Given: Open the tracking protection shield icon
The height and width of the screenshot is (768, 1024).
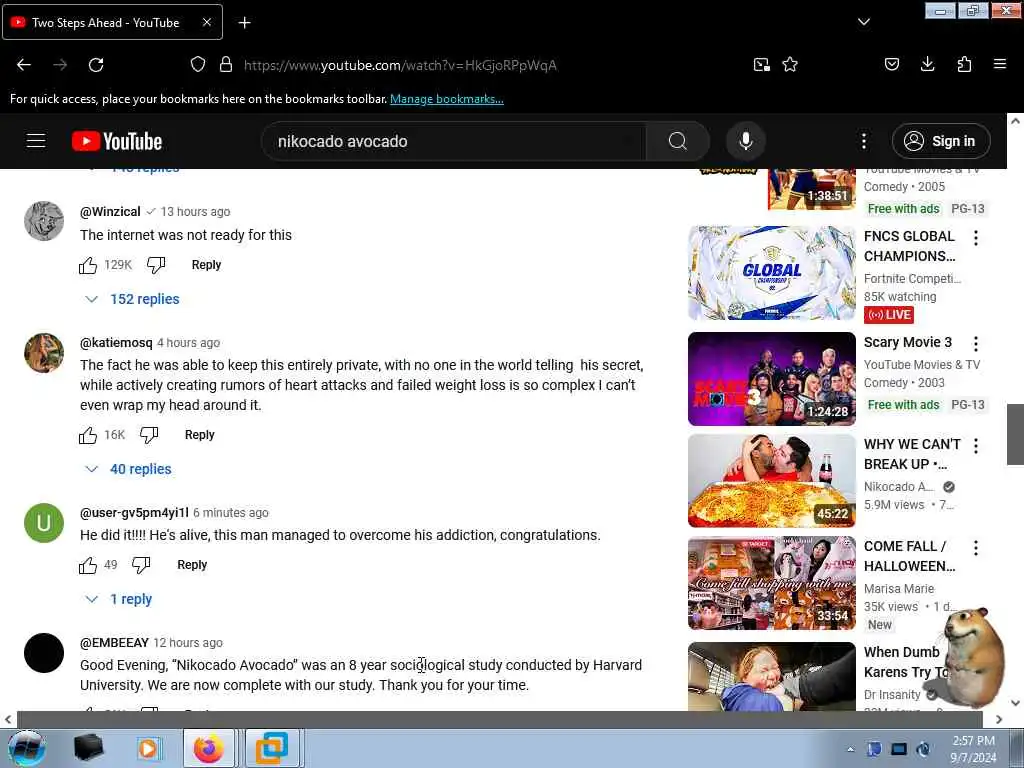Looking at the screenshot, I should pos(198,65).
